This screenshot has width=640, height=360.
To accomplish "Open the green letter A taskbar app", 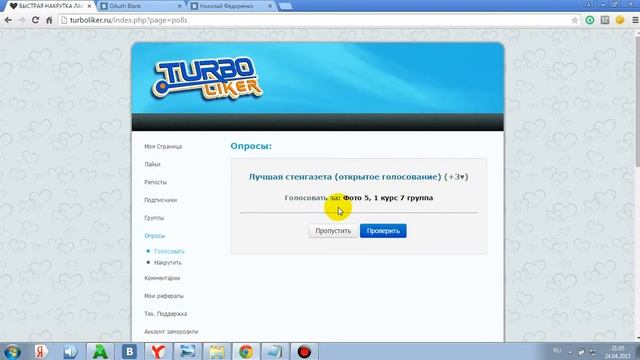I will coord(100,351).
